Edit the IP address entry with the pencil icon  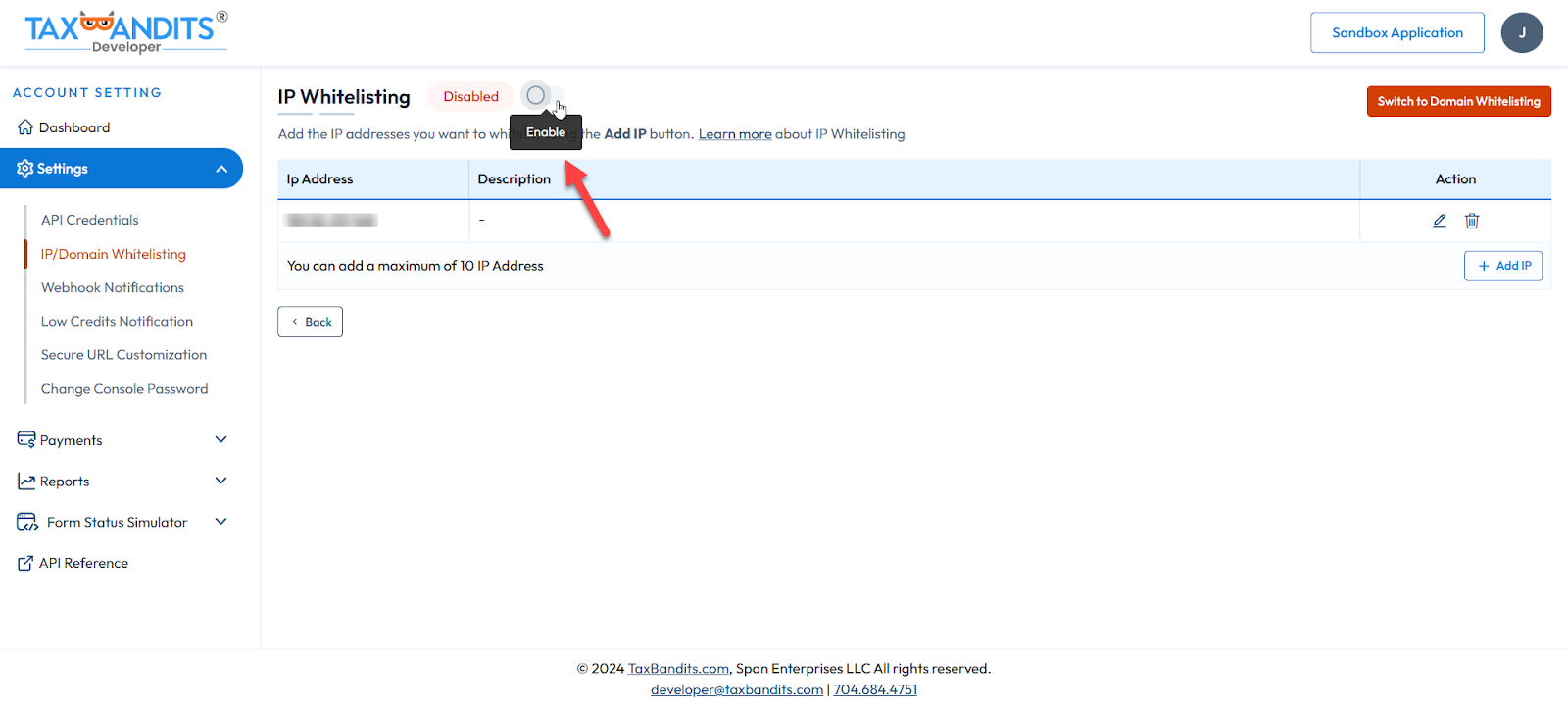pos(1440,221)
